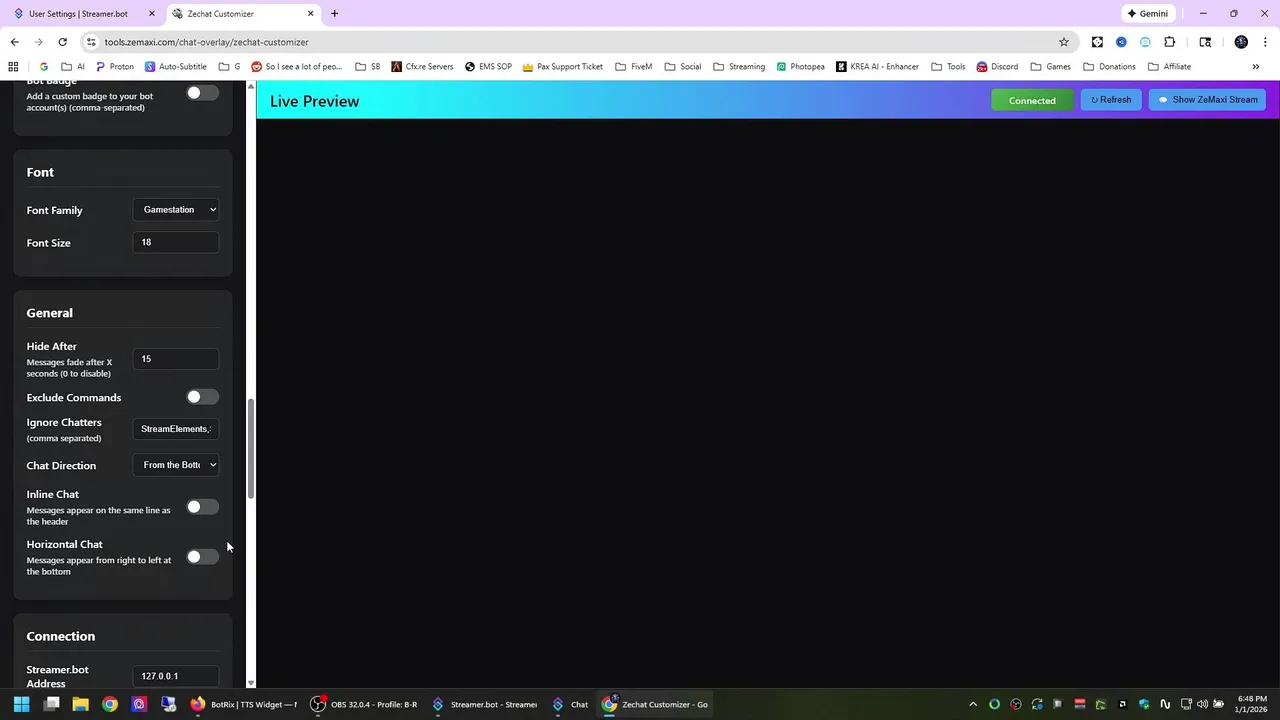The width and height of the screenshot is (1280, 720).
Task: Open the Font Family dropdown
Action: coord(176,210)
